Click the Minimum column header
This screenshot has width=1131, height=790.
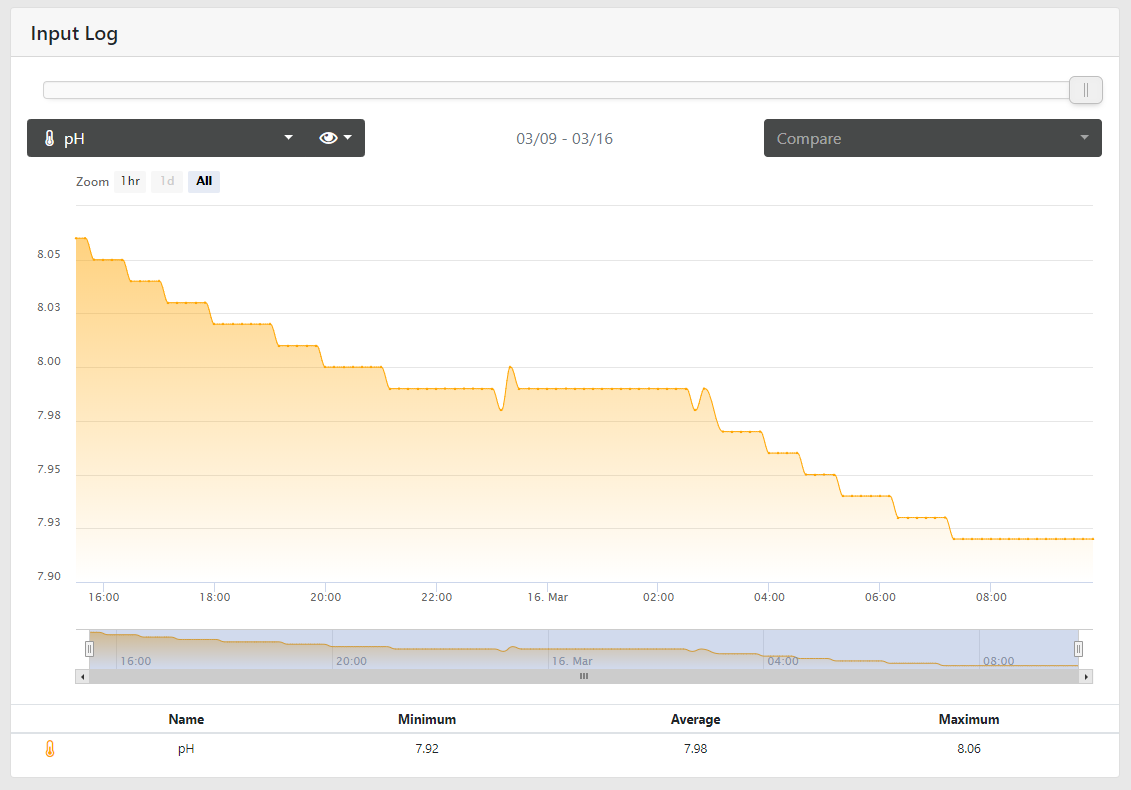coord(427,719)
